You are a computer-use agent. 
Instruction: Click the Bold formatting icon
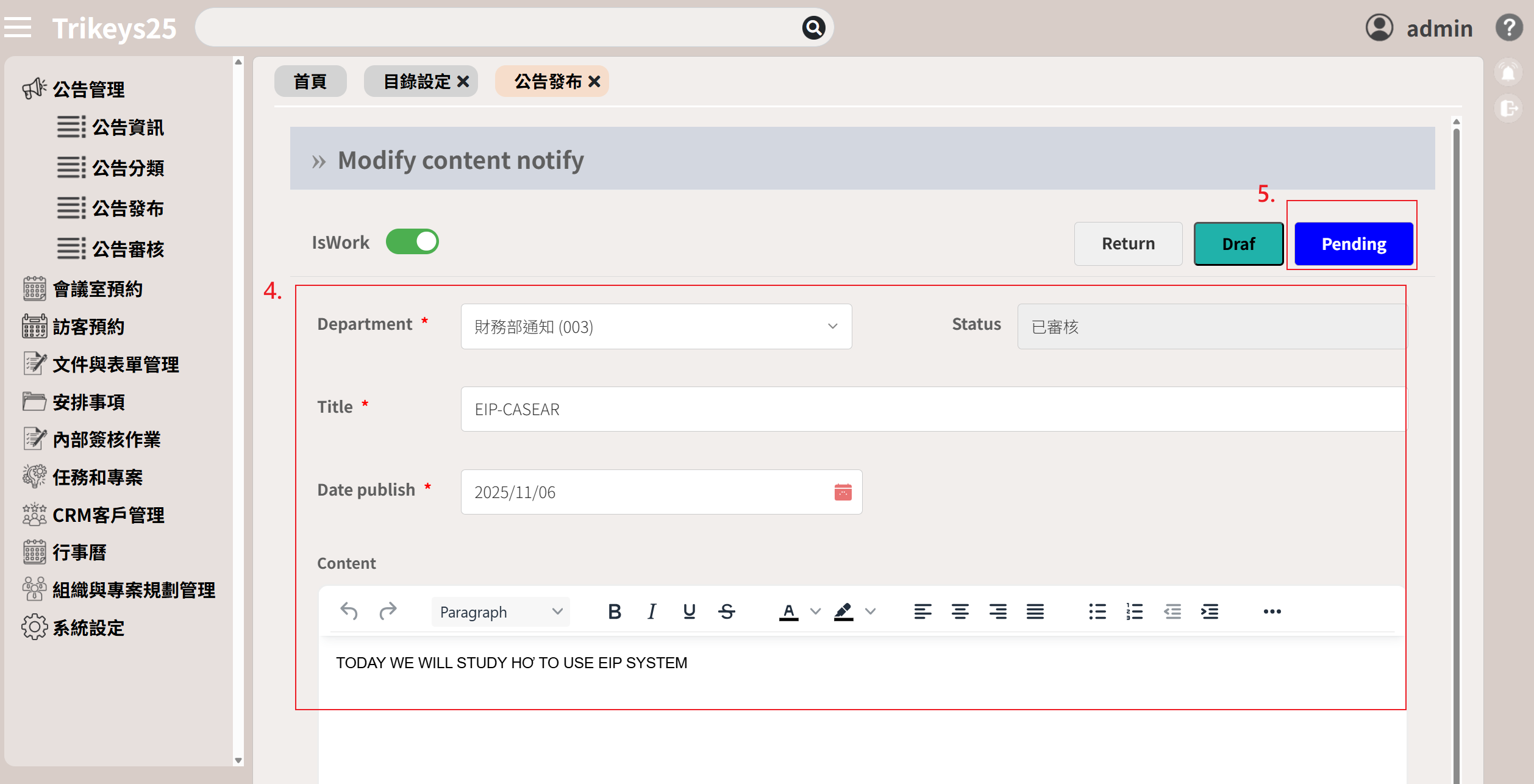[x=615, y=611]
